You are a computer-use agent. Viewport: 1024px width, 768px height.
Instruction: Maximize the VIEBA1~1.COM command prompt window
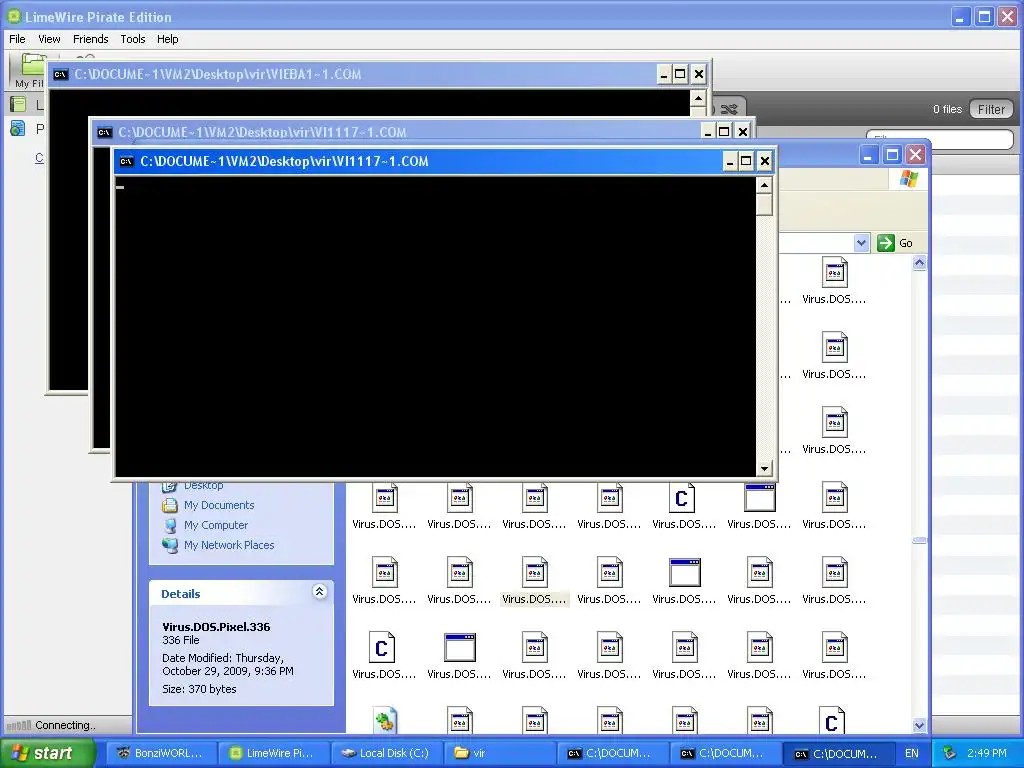(x=680, y=74)
